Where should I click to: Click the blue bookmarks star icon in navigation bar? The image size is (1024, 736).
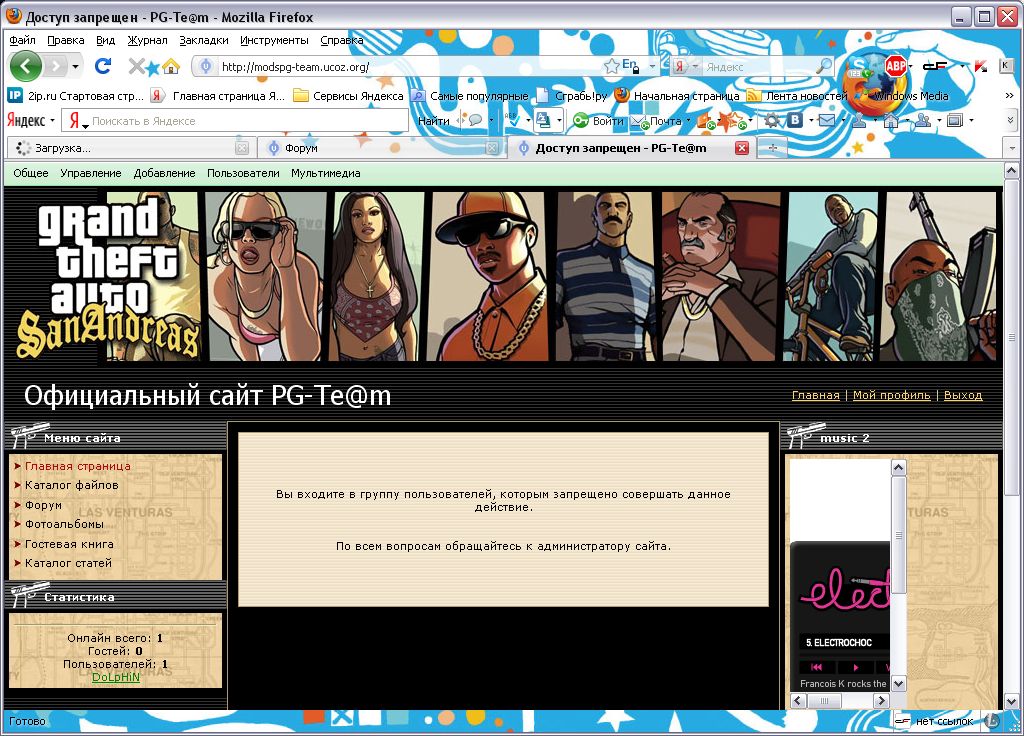coord(153,68)
